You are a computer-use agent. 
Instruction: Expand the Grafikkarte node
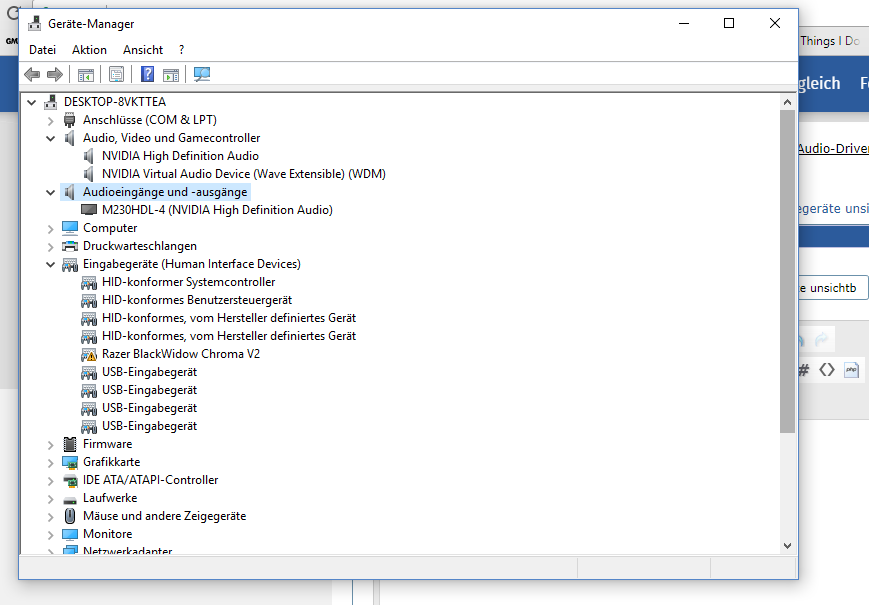(x=50, y=463)
